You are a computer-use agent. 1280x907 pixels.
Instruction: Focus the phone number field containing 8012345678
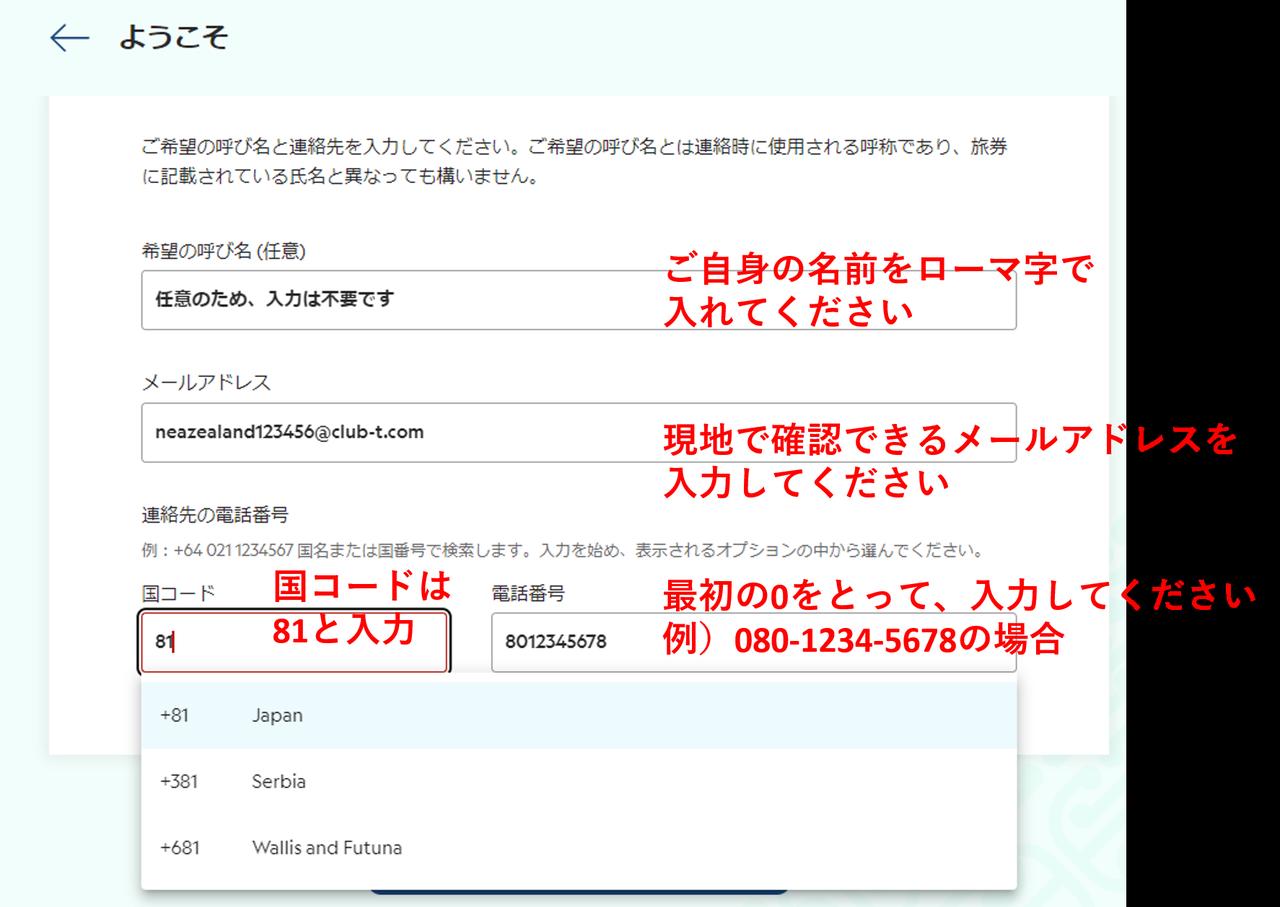754,642
